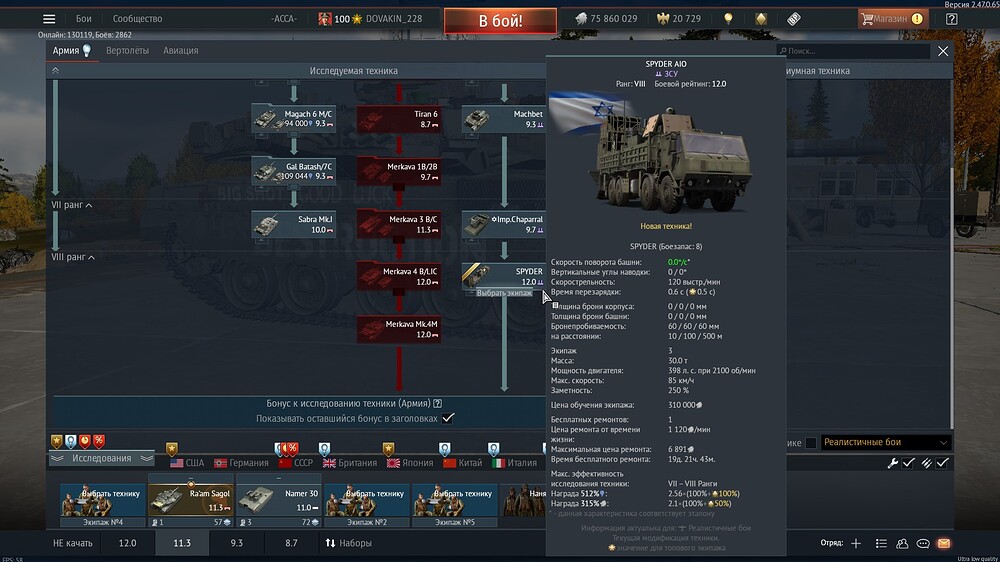Switch to the 11.3 preset
Viewport: 1000px width, 562px height.
click(182, 543)
